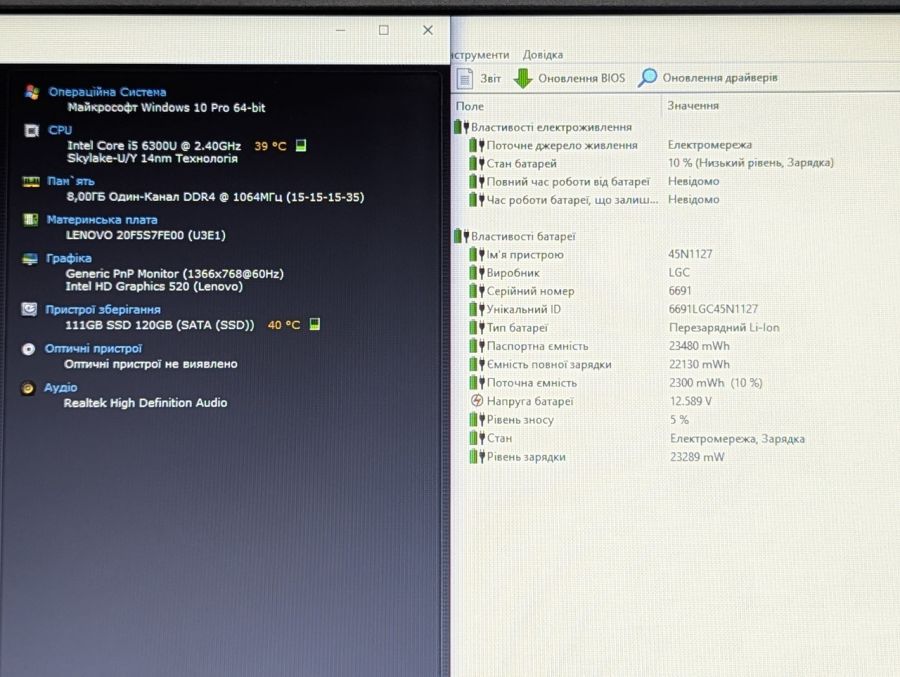900x677 pixels.
Task: Open the Пам'ять section link
Action: point(71,181)
